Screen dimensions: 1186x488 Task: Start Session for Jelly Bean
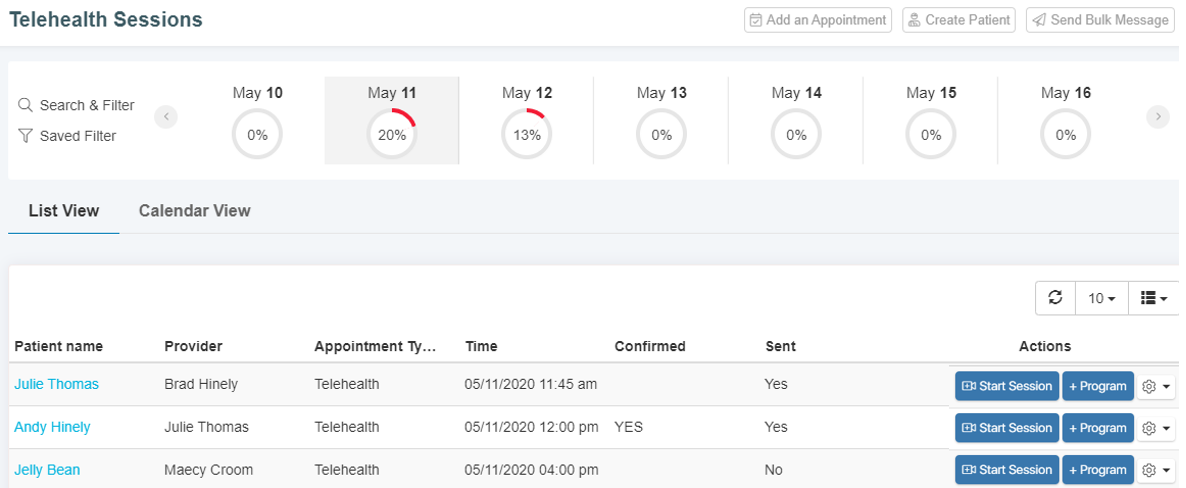[x=1007, y=470]
